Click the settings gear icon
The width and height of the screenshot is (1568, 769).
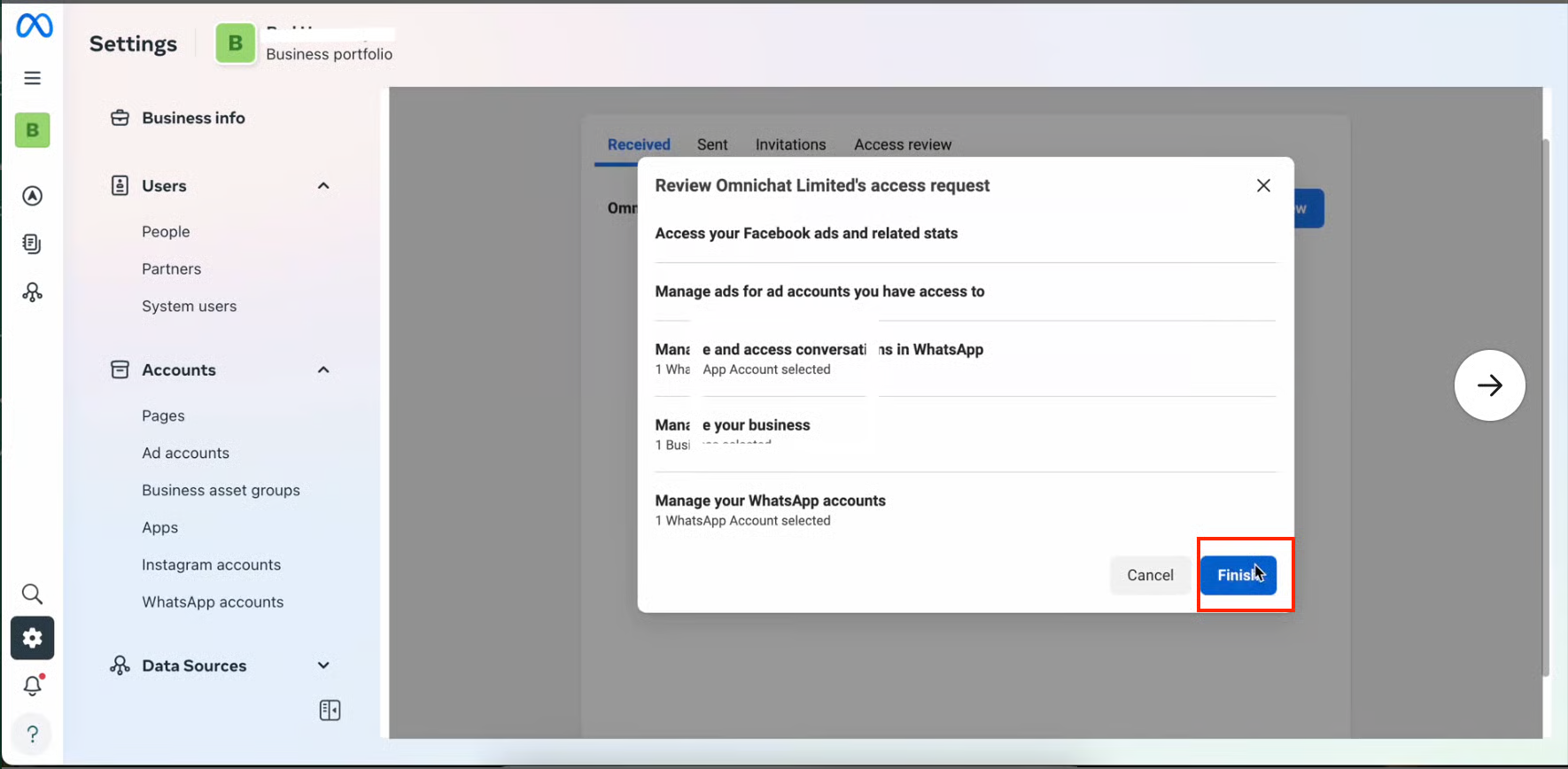click(x=33, y=638)
